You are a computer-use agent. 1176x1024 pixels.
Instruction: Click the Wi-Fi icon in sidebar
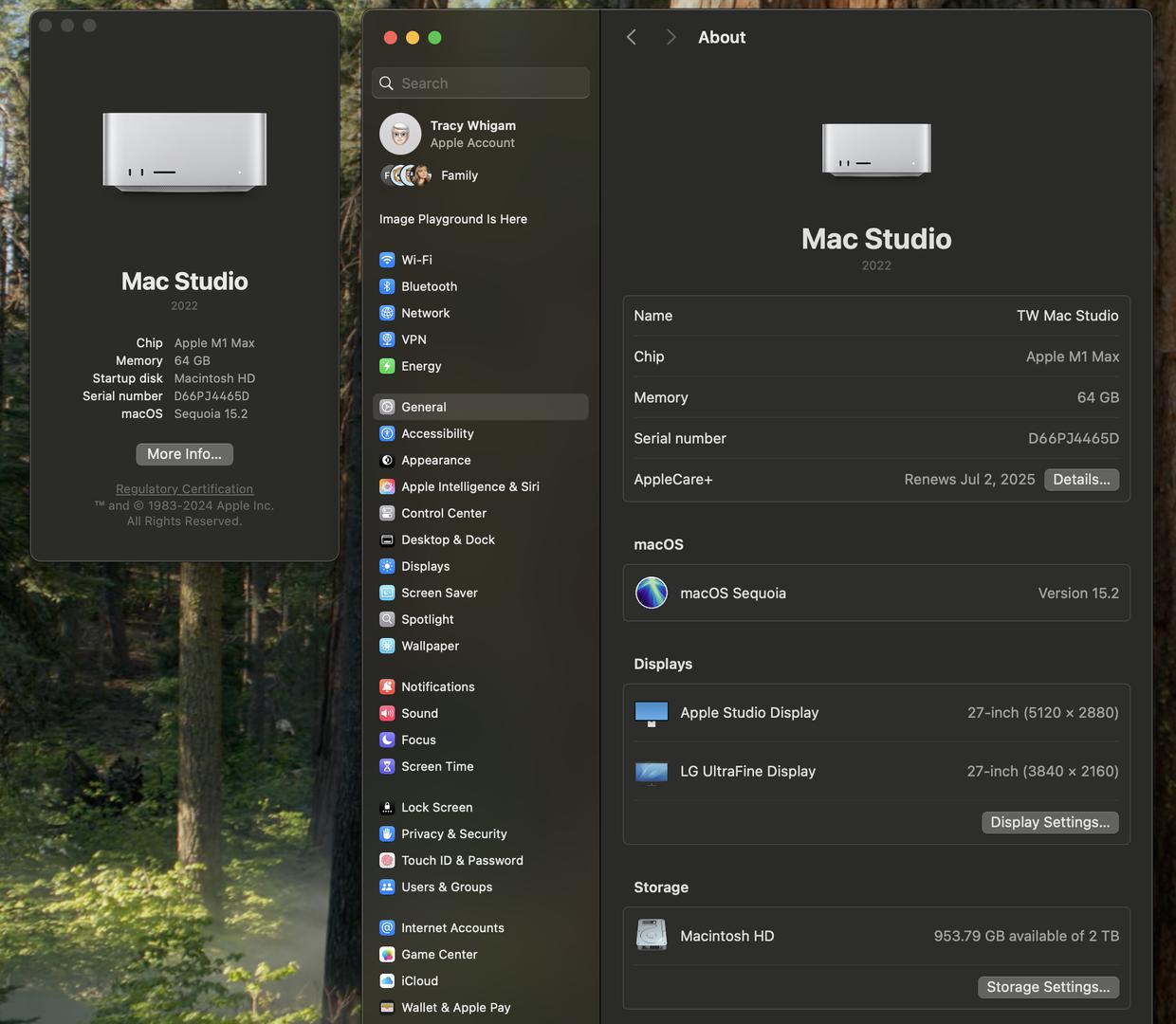point(387,260)
